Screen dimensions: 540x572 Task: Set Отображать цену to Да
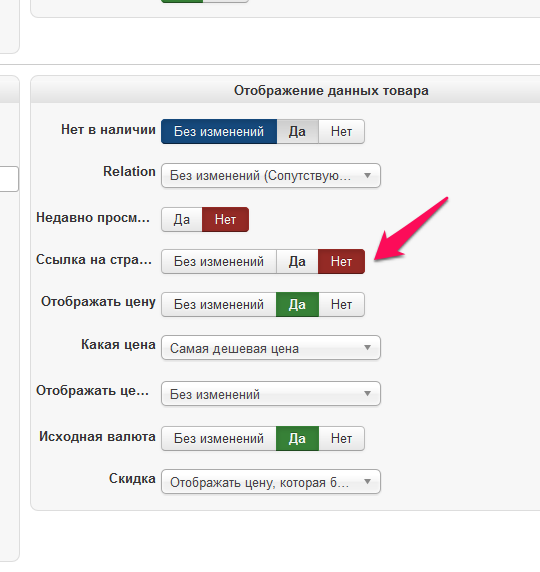(x=297, y=304)
